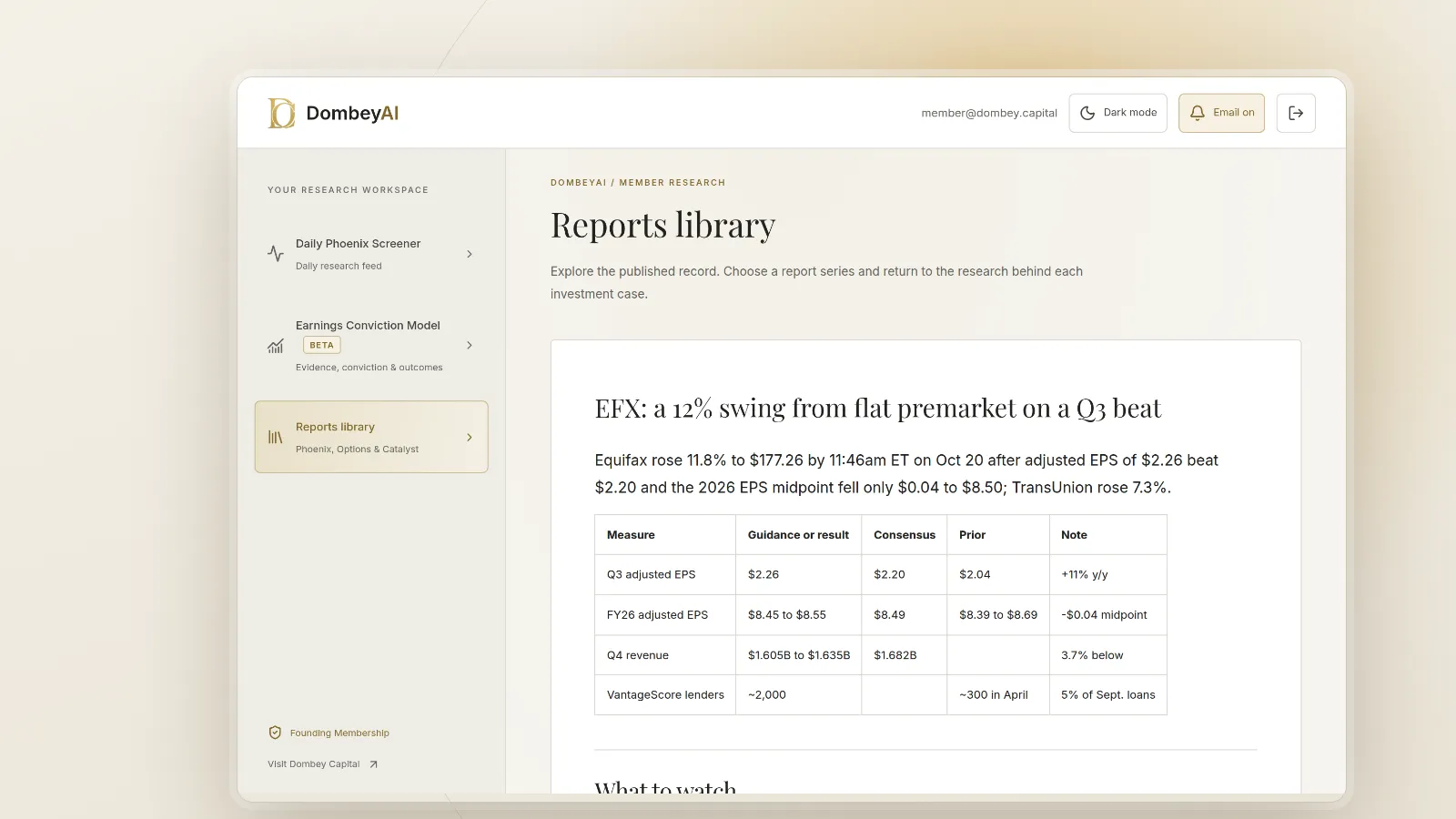
Task: Click the Founding Membership shield icon
Action: (275, 733)
